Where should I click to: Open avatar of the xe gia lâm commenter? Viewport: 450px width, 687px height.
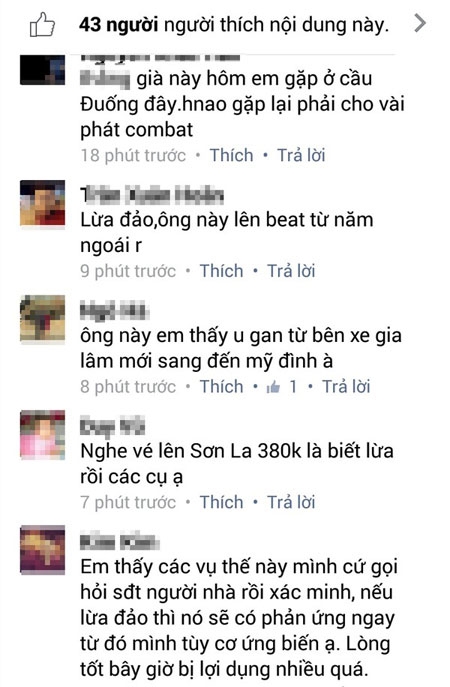point(43,319)
